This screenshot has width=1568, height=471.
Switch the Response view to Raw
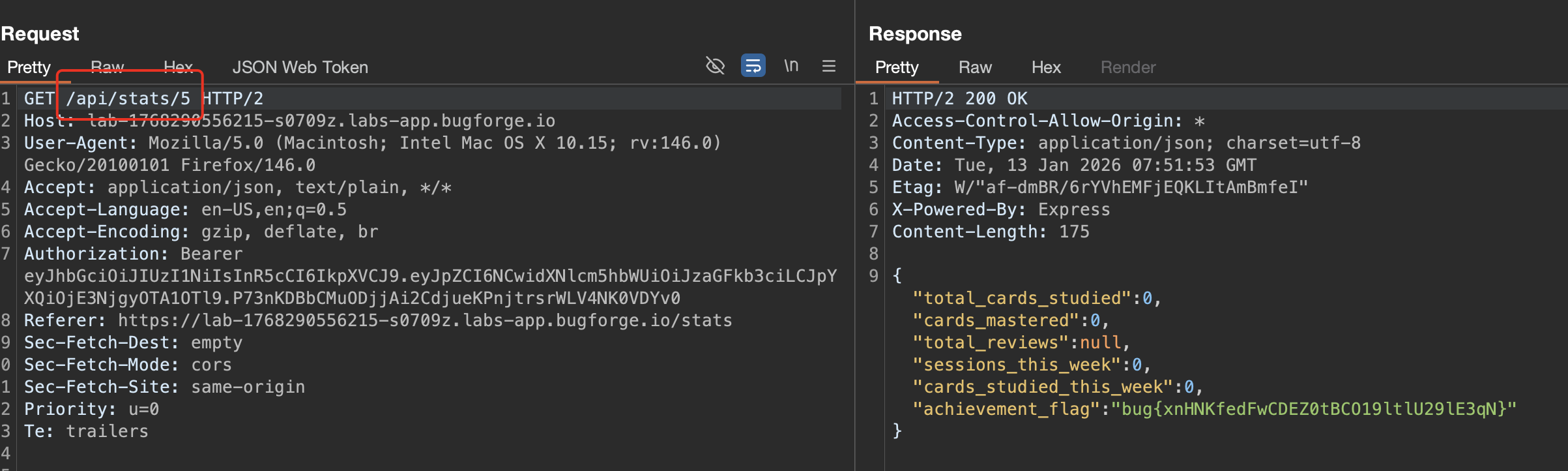(975, 67)
